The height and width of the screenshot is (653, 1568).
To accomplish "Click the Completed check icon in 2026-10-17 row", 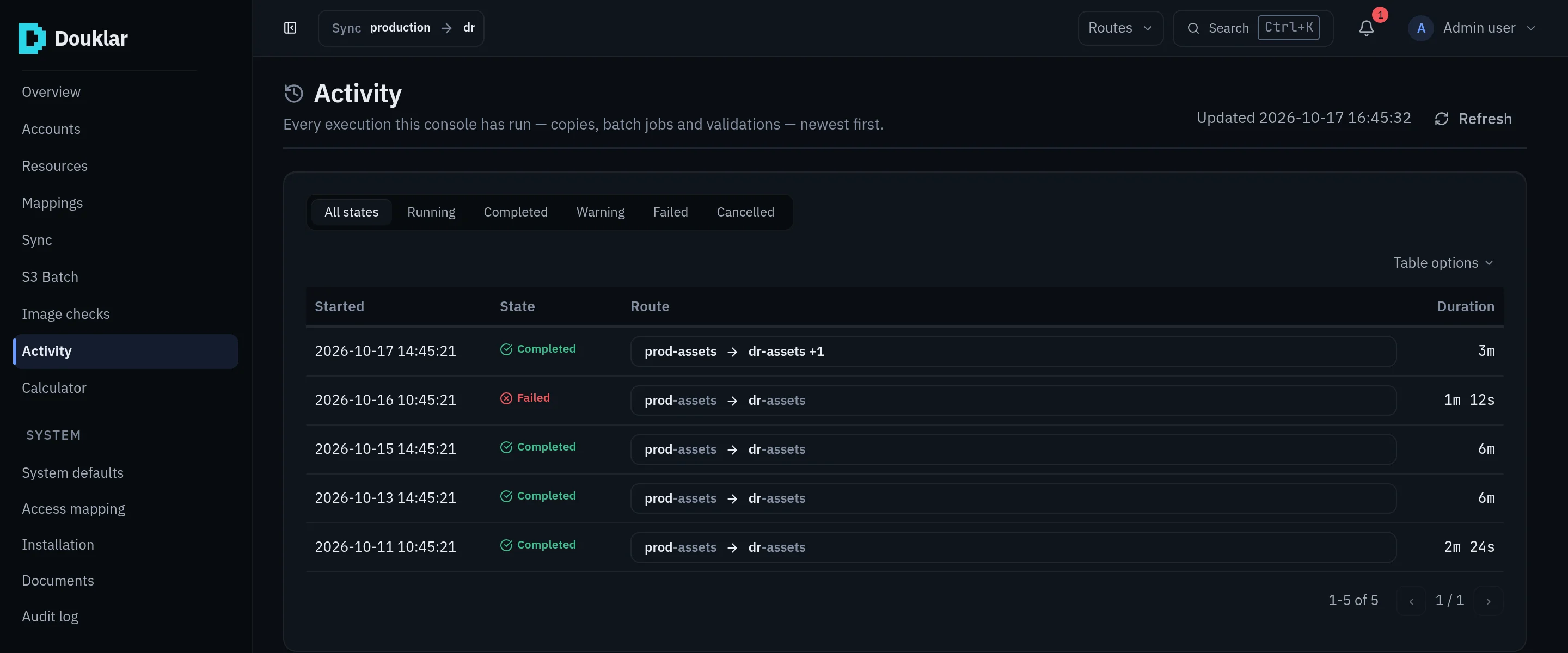I will coord(506,349).
